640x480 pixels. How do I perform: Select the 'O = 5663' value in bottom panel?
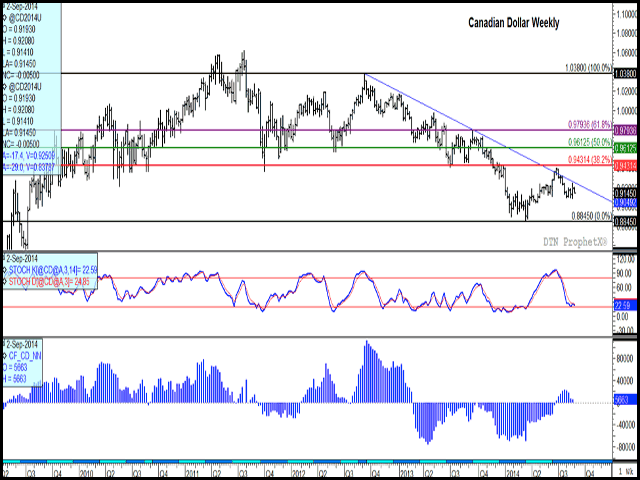pos(15,368)
